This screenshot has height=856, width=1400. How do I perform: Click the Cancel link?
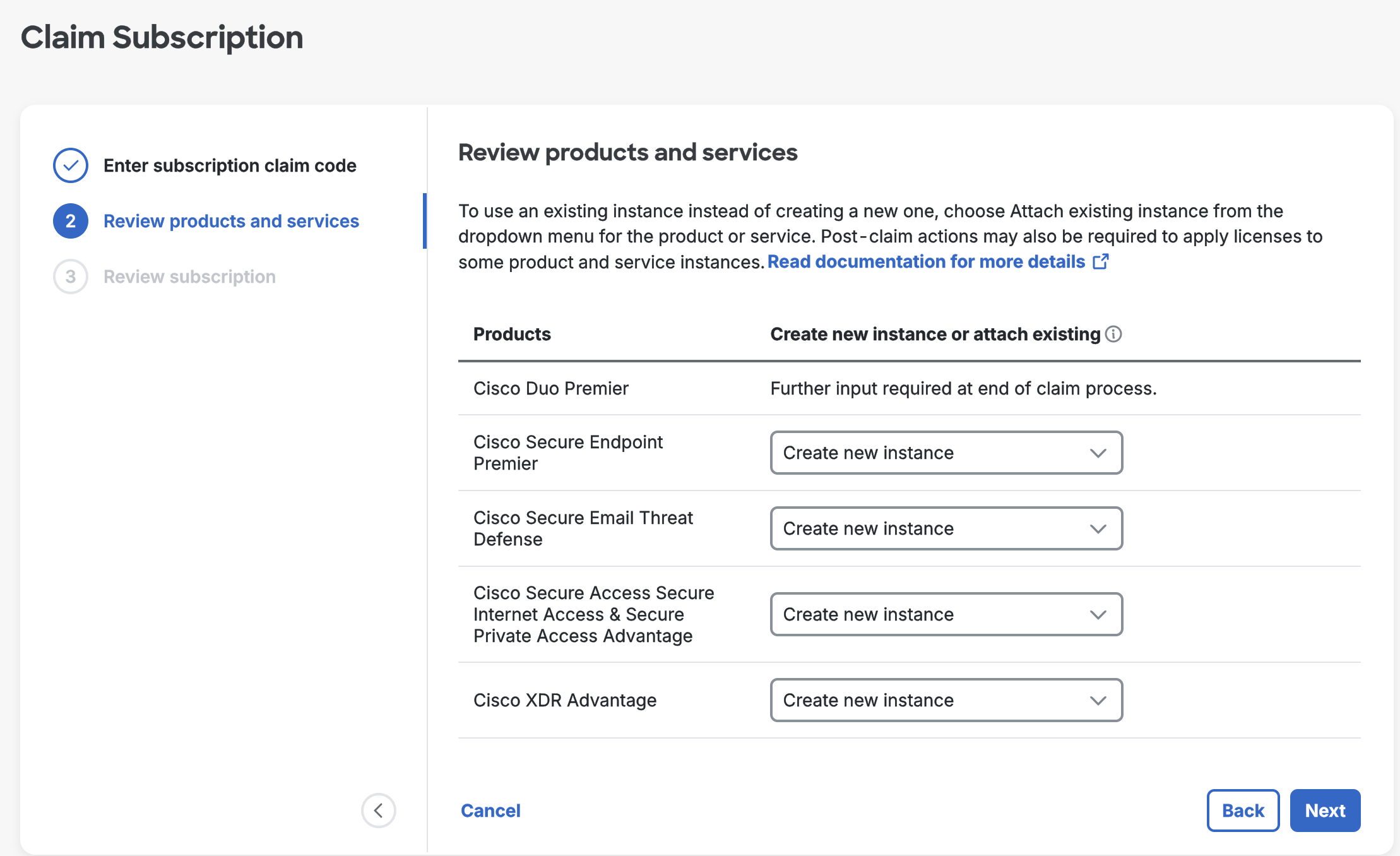click(x=490, y=811)
